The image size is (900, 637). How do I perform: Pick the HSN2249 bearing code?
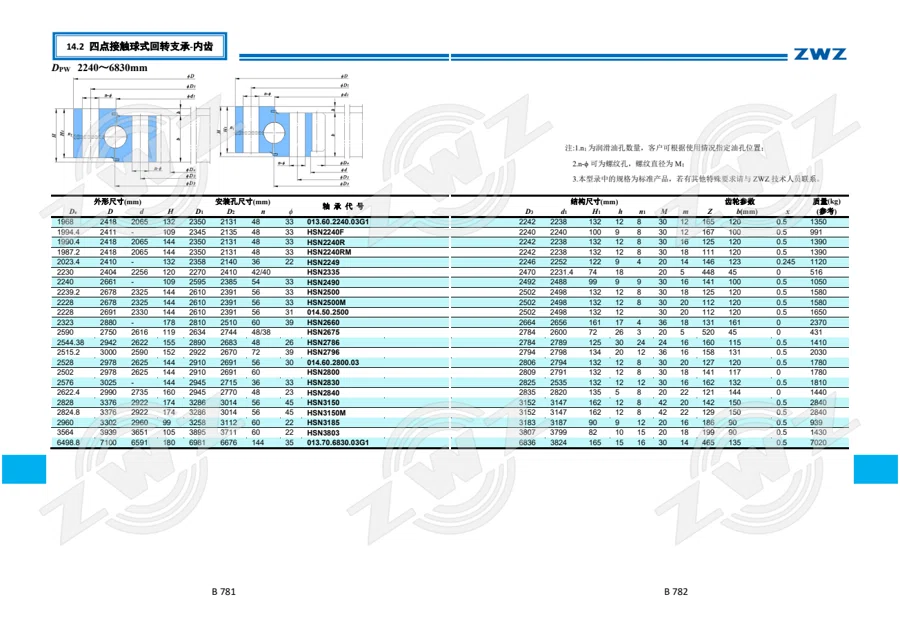(323, 262)
